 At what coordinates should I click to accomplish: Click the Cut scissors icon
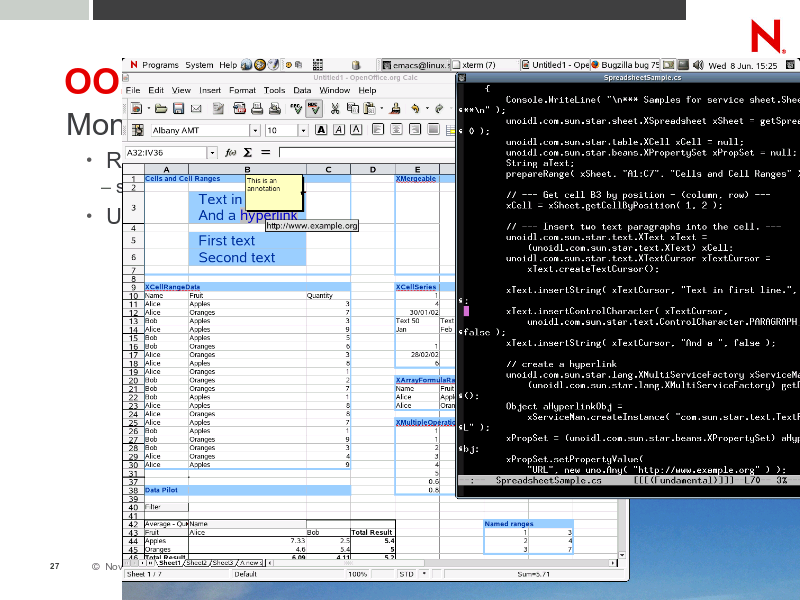335,108
